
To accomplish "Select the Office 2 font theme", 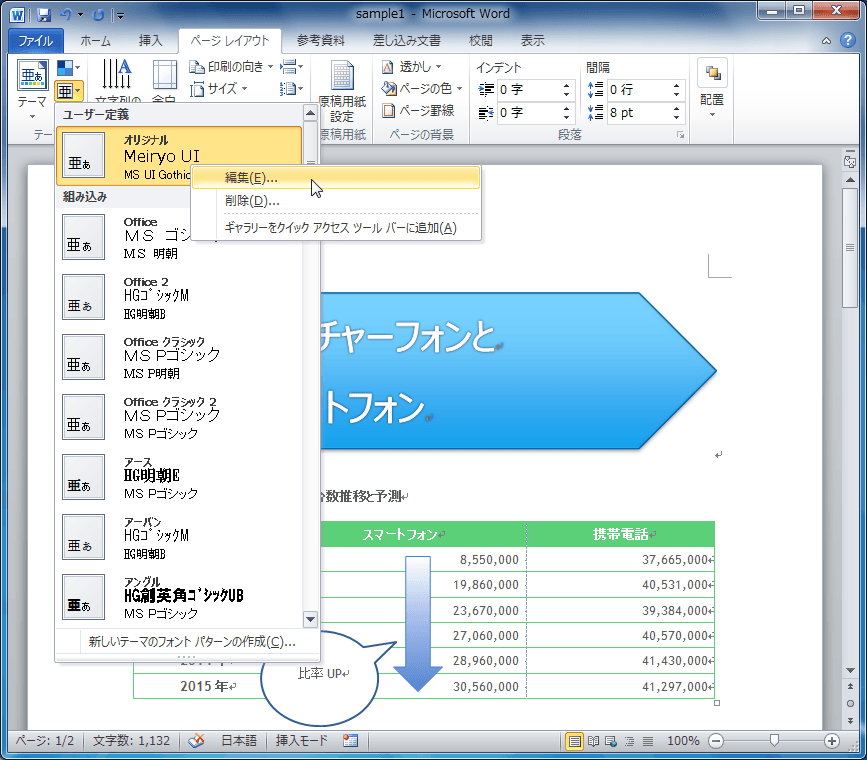I will [x=179, y=298].
